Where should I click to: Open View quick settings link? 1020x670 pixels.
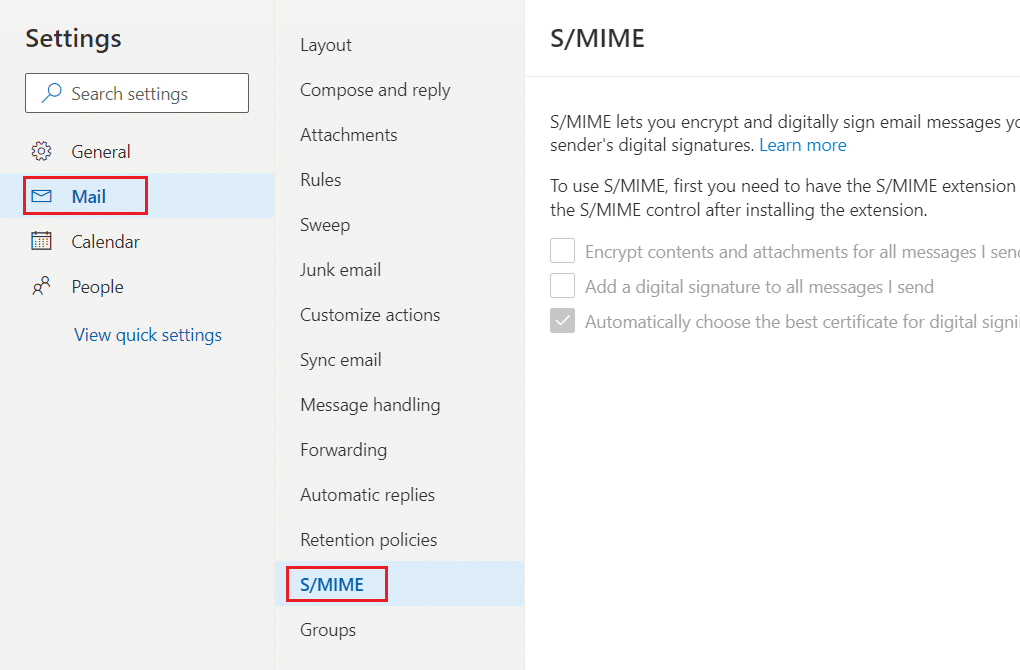tap(148, 335)
